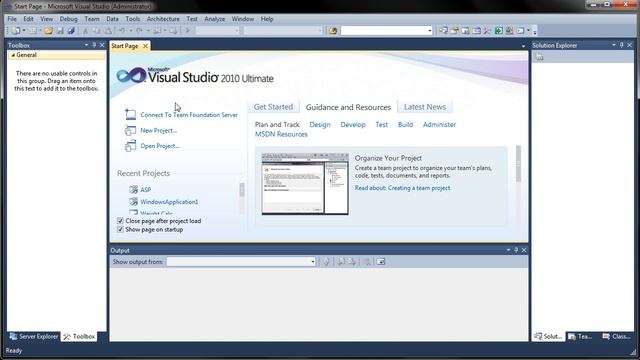Image resolution: width=640 pixels, height=360 pixels.
Task: Click the Organize Your Project thumbnail image
Action: [x=305, y=184]
